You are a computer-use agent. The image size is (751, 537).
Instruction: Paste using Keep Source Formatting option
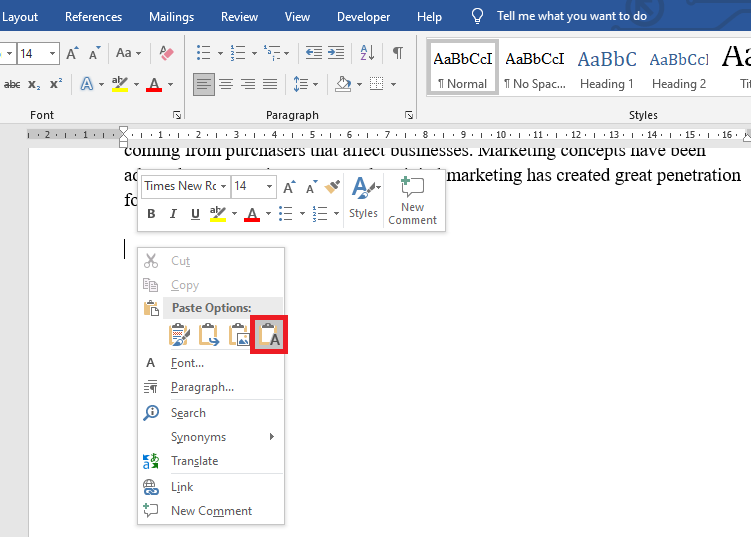click(180, 335)
